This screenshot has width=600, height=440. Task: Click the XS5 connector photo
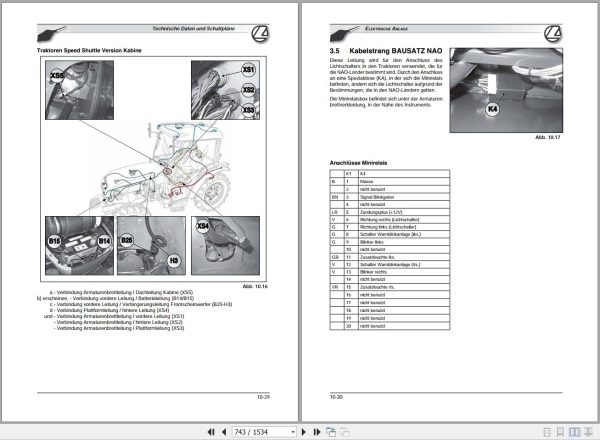click(80, 90)
